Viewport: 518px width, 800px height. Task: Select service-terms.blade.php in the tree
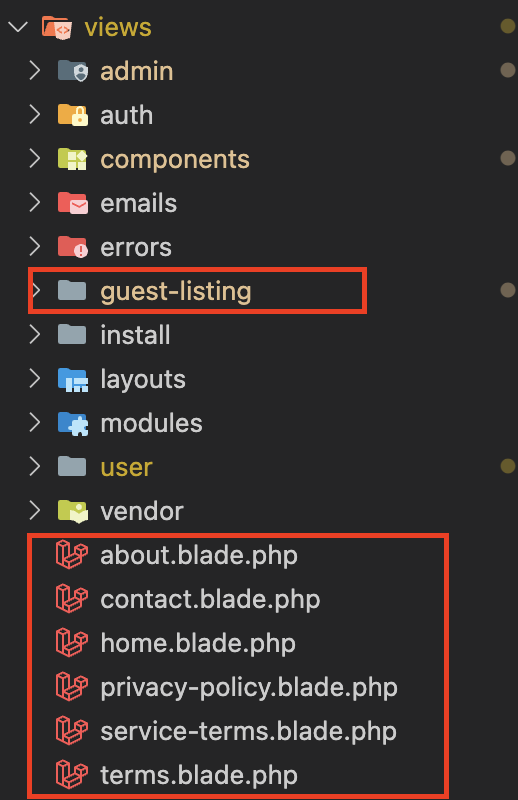[x=249, y=731]
